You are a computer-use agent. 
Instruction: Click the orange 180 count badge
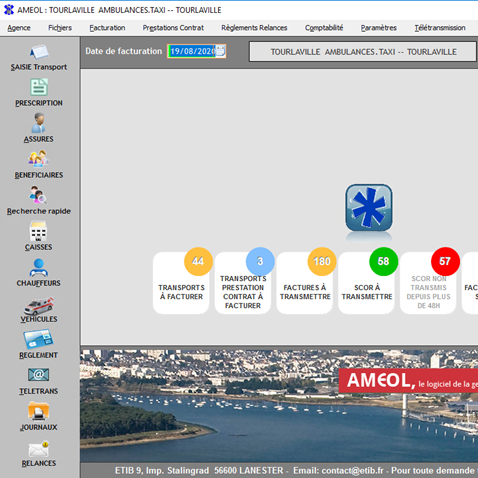click(x=322, y=261)
